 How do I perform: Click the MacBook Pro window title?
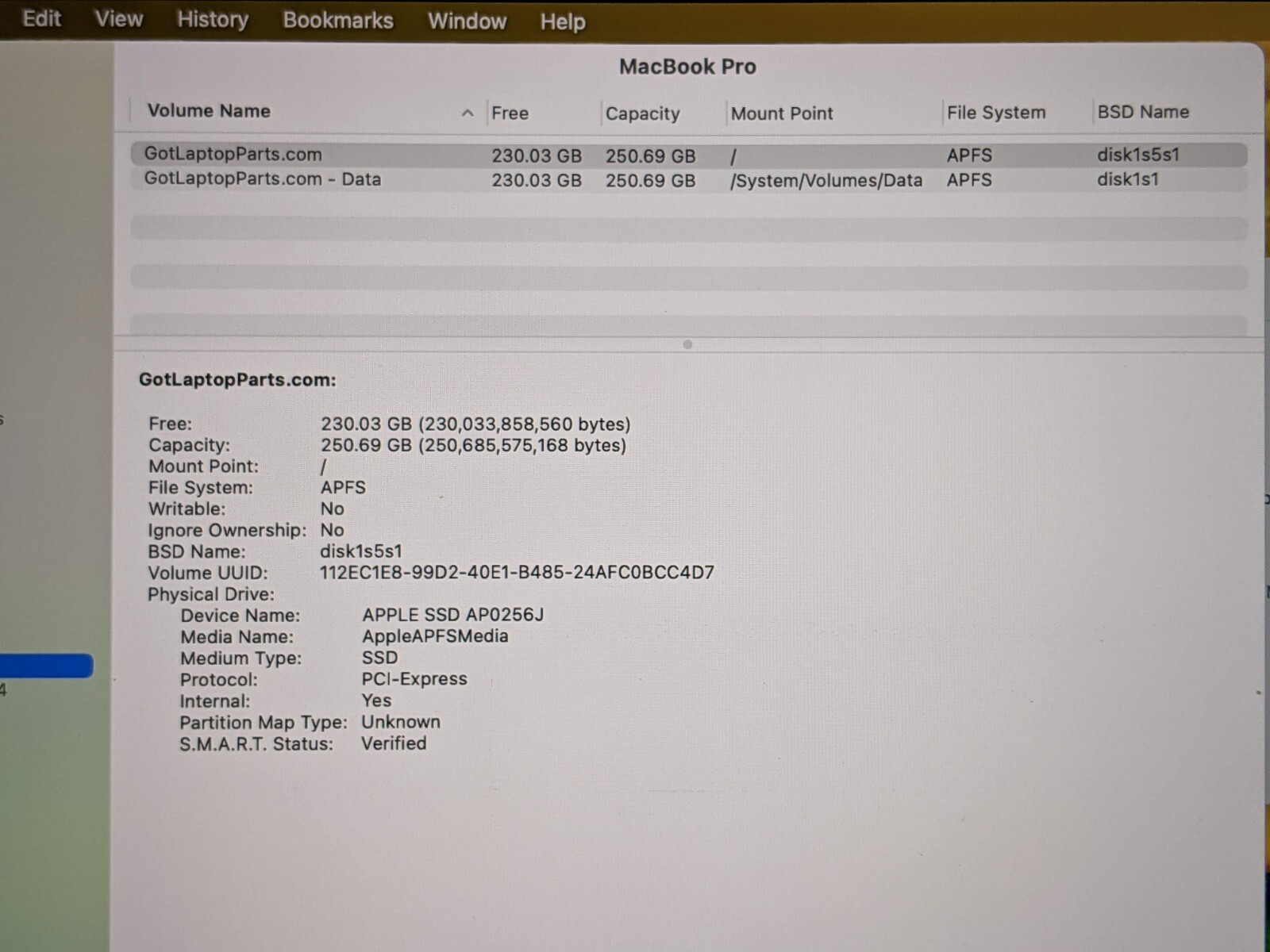(x=687, y=67)
